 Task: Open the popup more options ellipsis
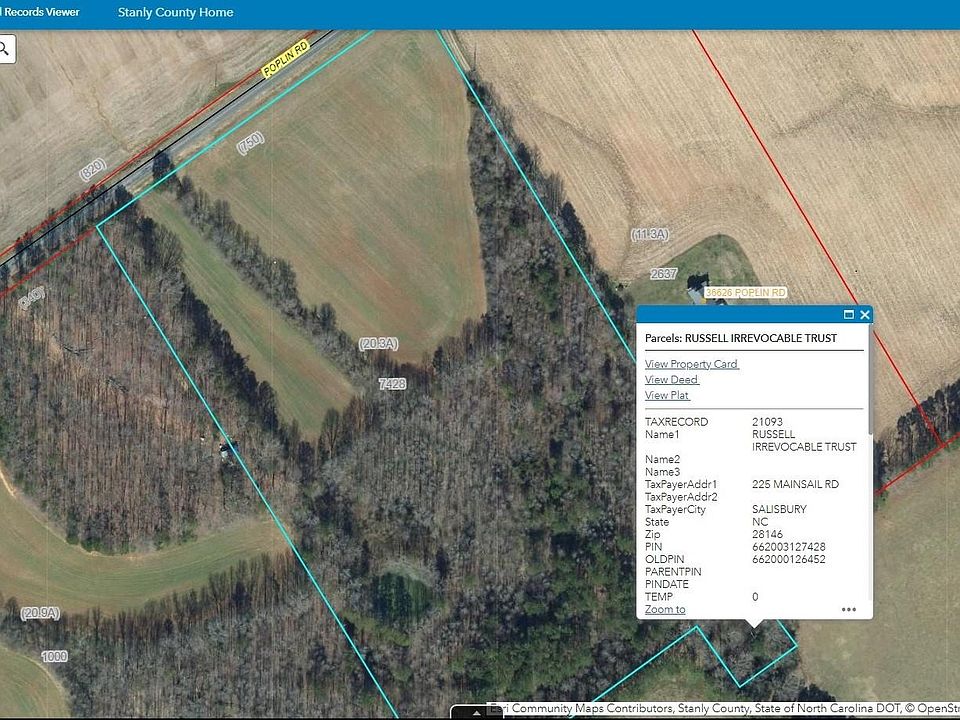tap(849, 610)
